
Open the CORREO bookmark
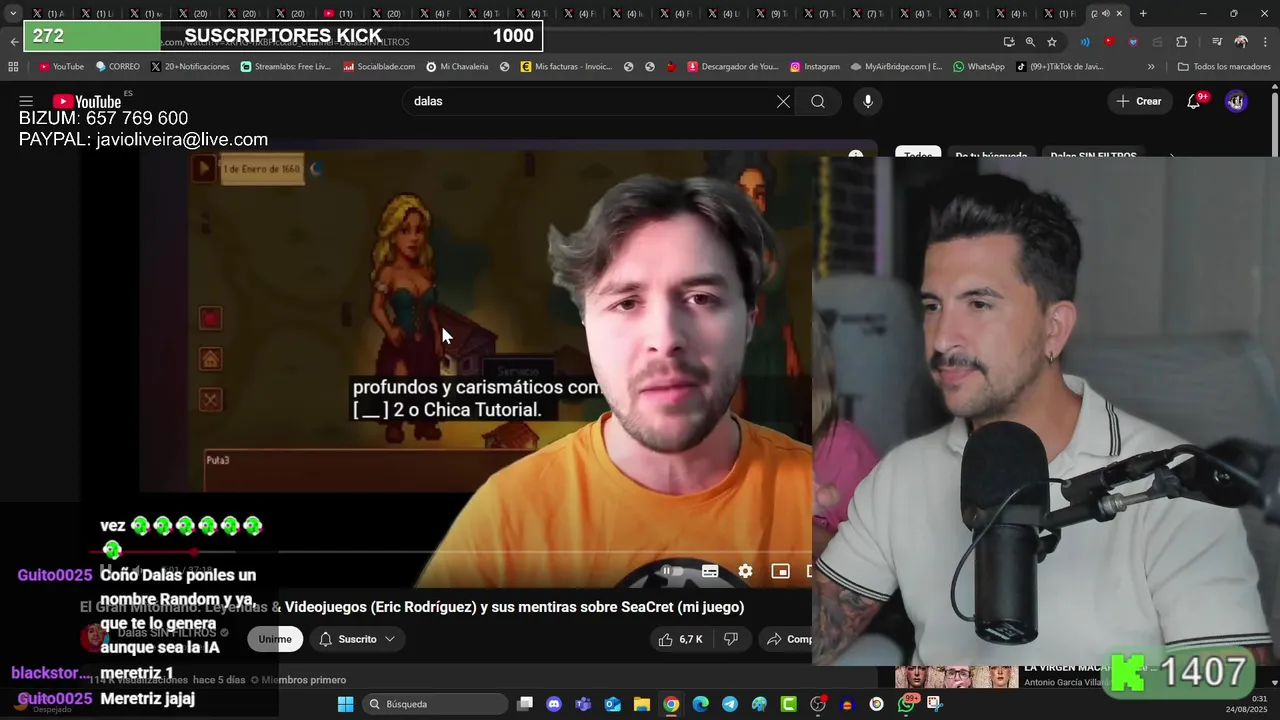pos(117,66)
